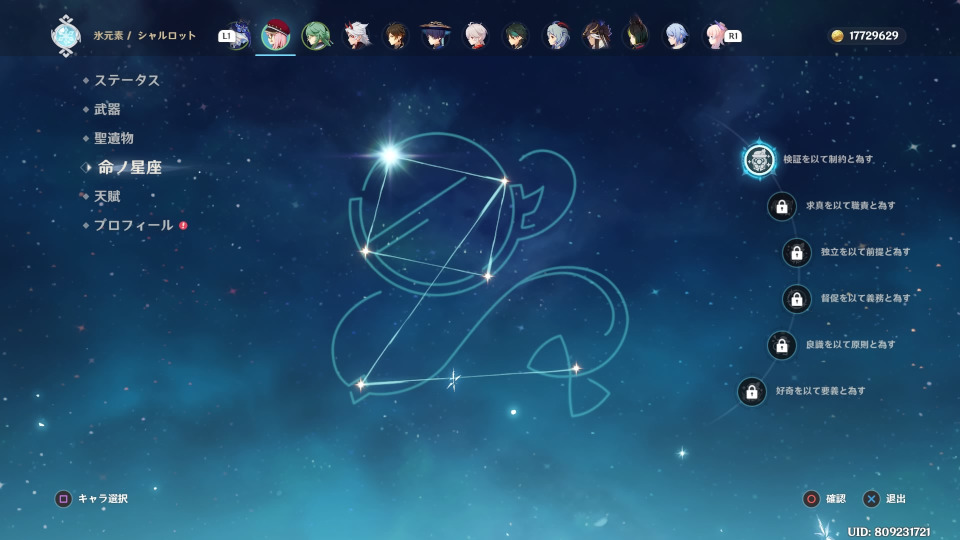The width and height of the screenshot is (960, 540).
Task: Select the 命ノ星座 menu item
Action: coord(130,167)
